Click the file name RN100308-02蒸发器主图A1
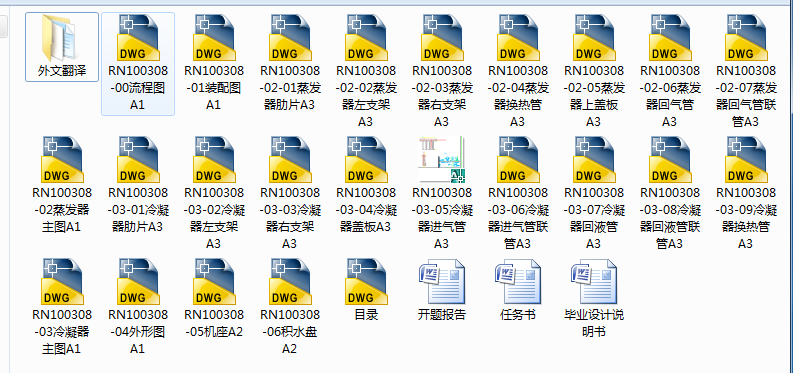793x373 pixels. [62, 210]
